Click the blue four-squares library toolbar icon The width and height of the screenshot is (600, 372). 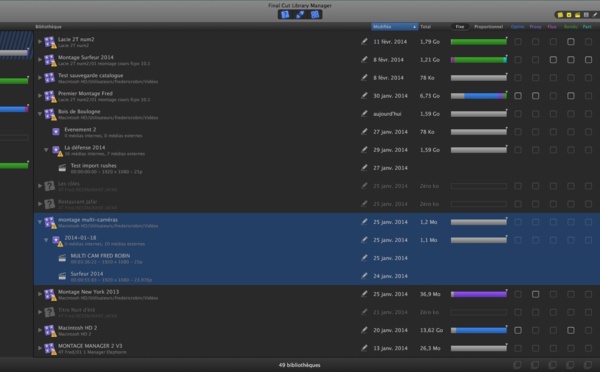pos(315,15)
